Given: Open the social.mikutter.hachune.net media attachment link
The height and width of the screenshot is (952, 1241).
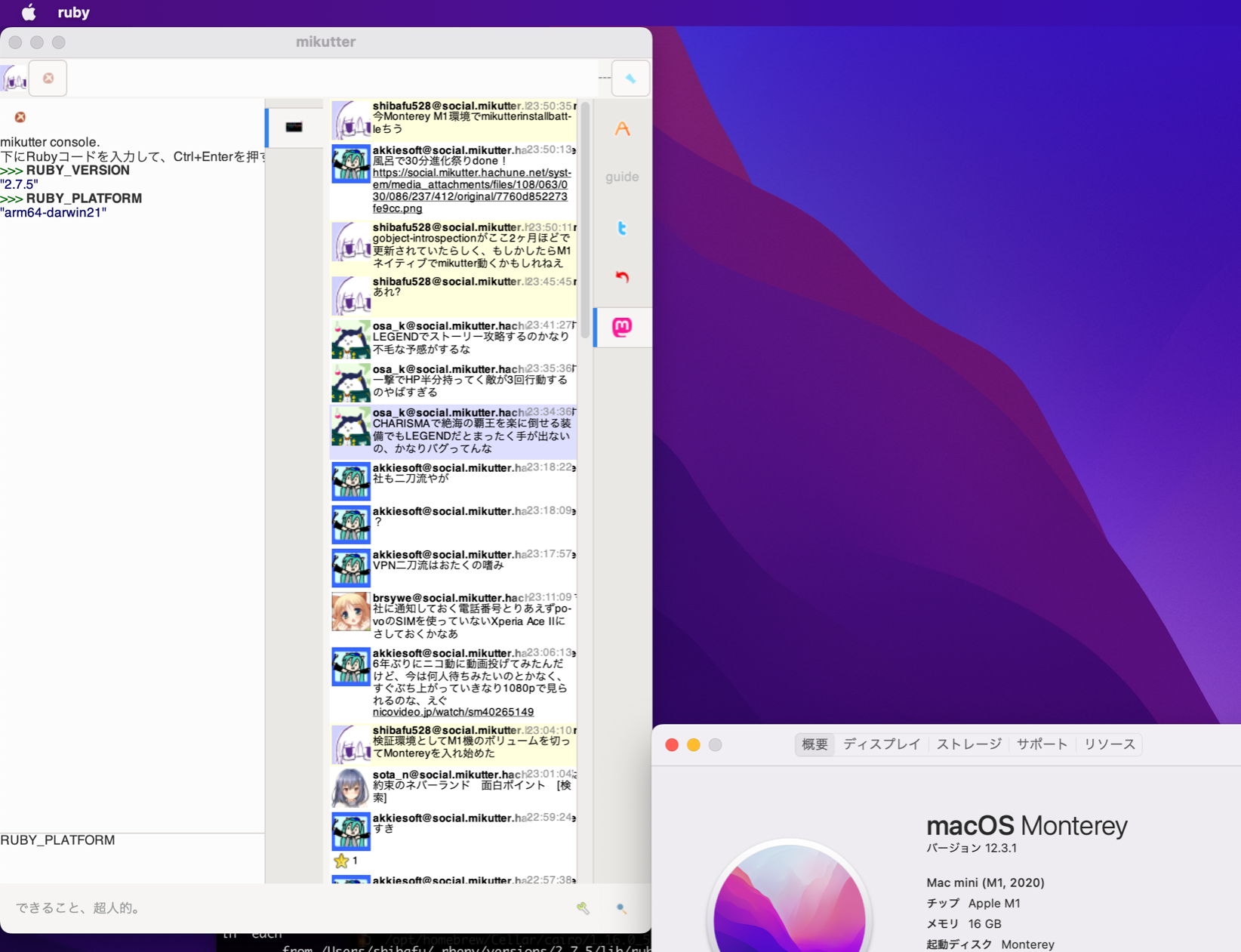Looking at the screenshot, I should point(470,190).
